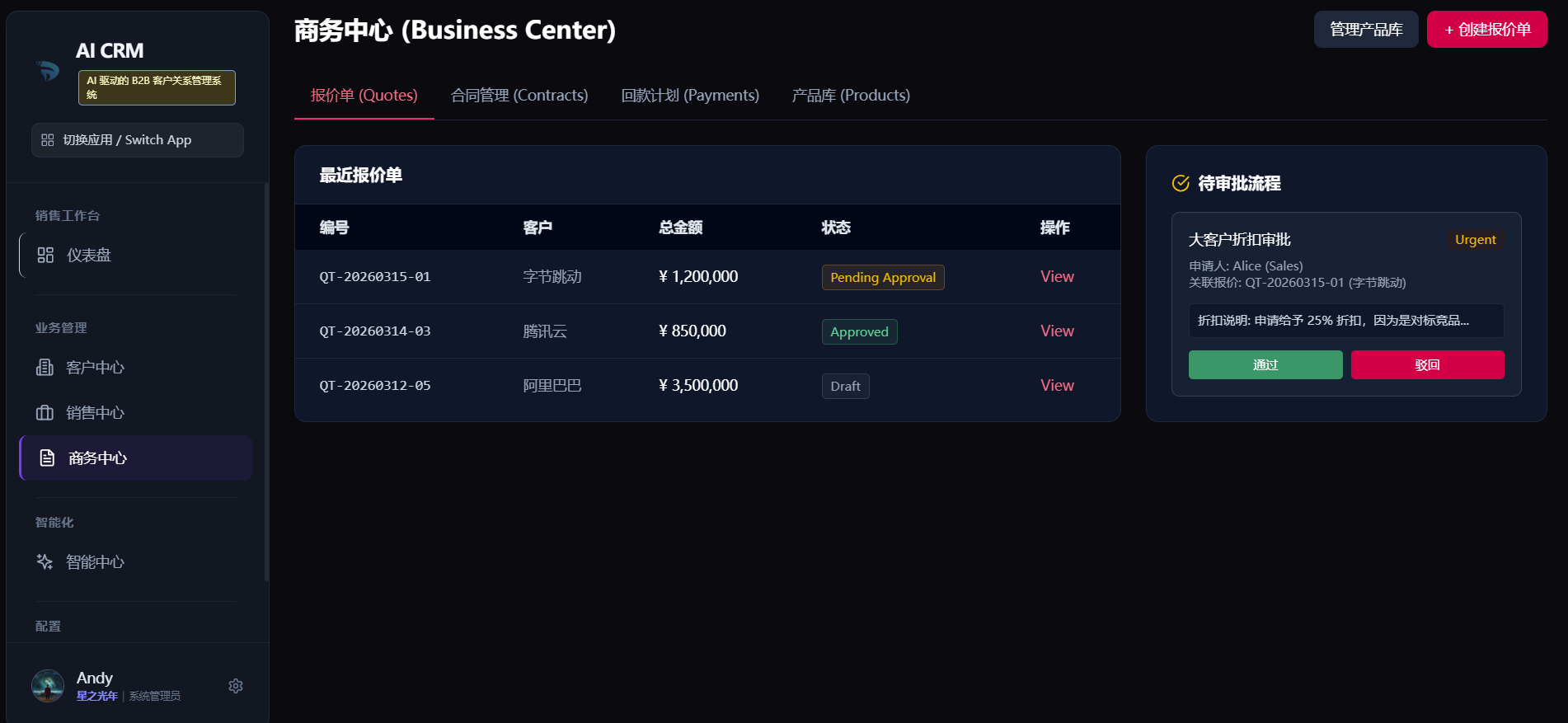View quote QT-20260315-01 for 字节跳动
Viewport: 1568px width, 723px height.
(x=1057, y=277)
